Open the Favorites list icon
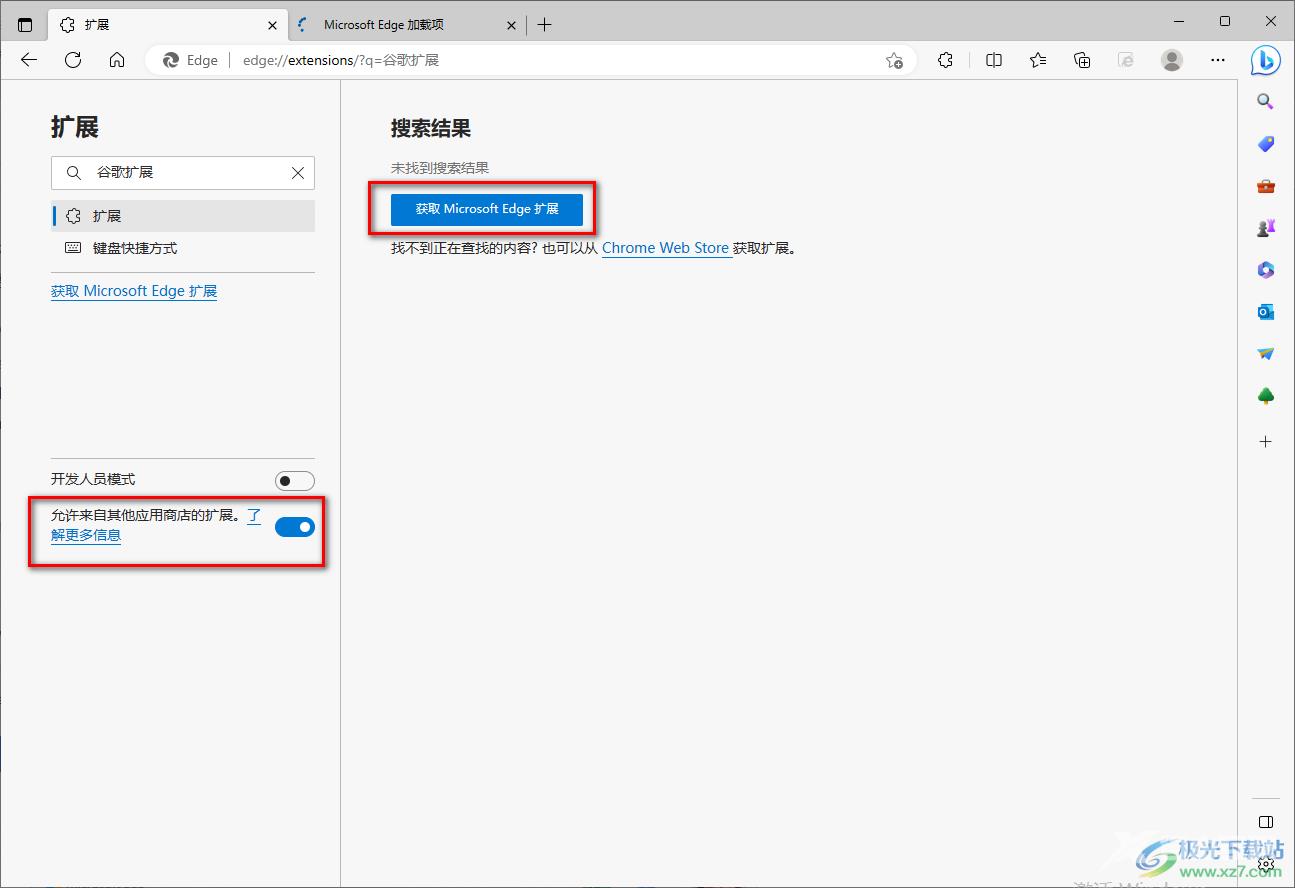Screen dimensions: 1295x888 tap(1038, 60)
